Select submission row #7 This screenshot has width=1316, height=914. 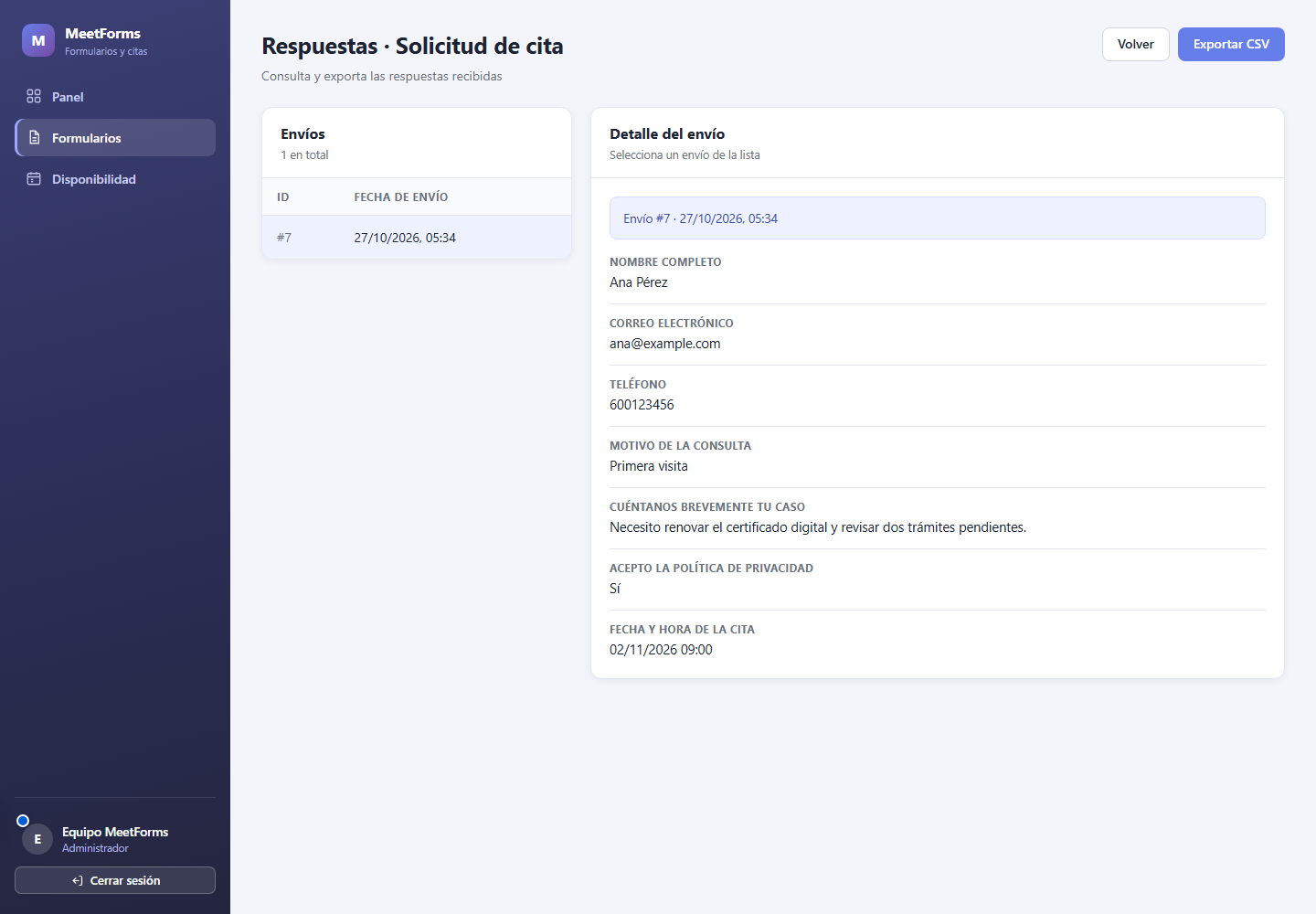(x=417, y=238)
